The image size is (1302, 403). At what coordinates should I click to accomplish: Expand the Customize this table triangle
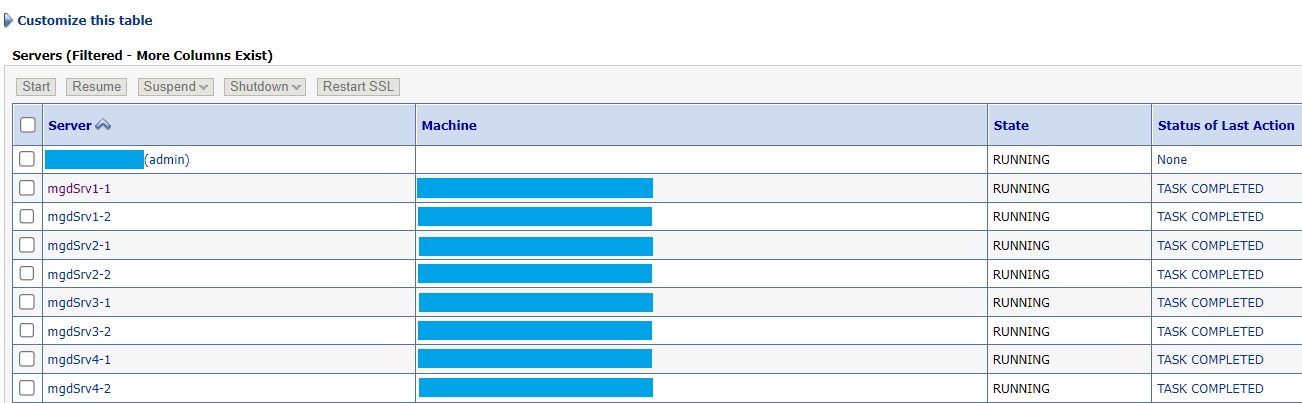point(9,20)
